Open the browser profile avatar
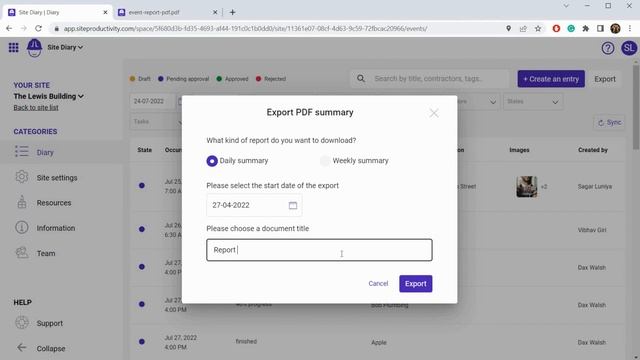Viewport: 640px width, 360px height. click(615, 29)
